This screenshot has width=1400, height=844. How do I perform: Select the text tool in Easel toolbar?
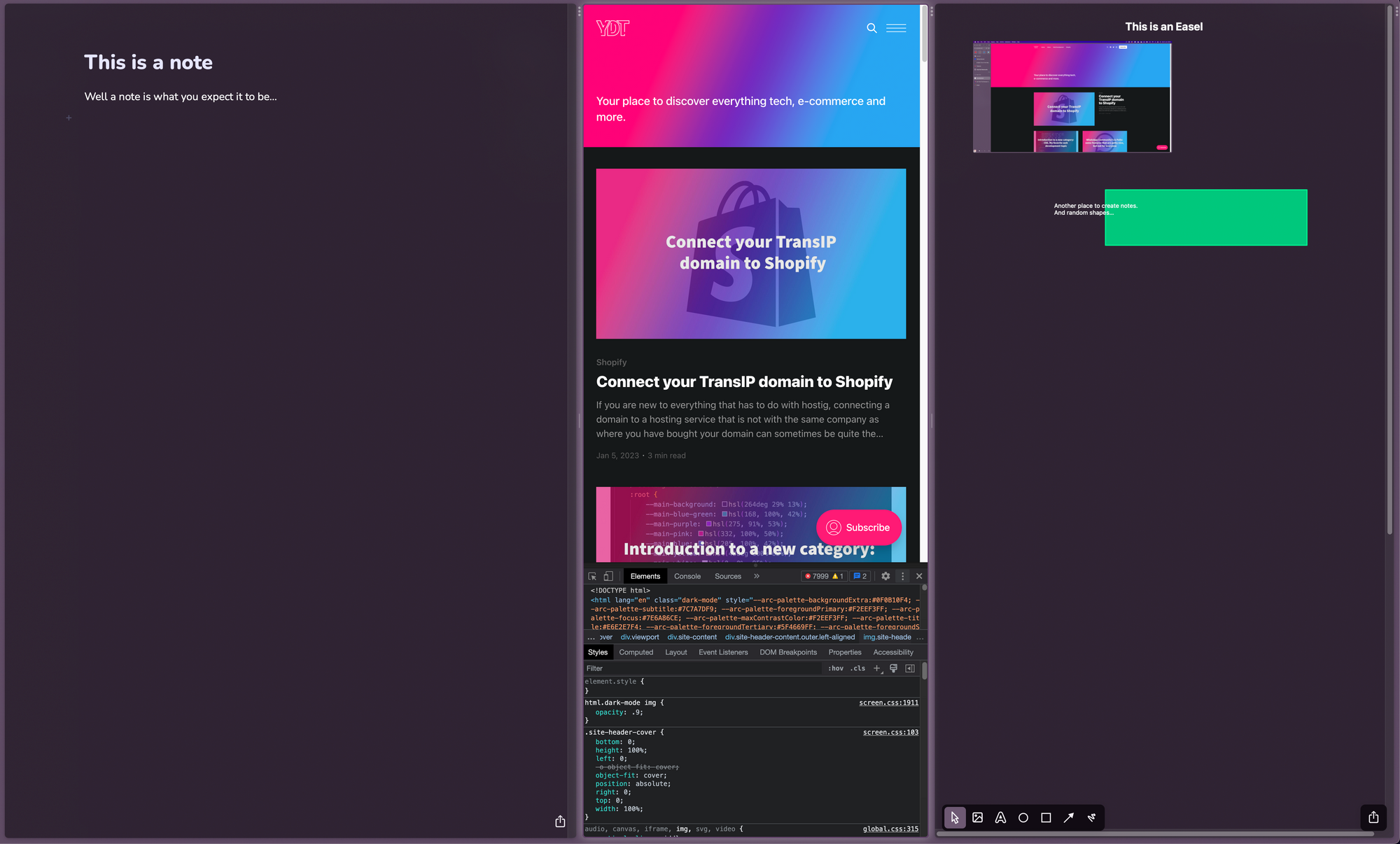coord(1000,817)
